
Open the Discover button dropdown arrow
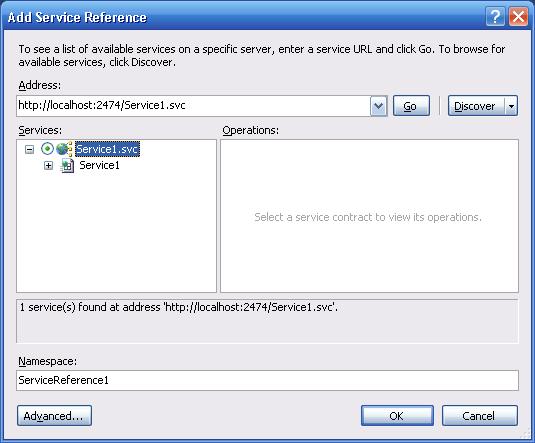(x=511, y=106)
